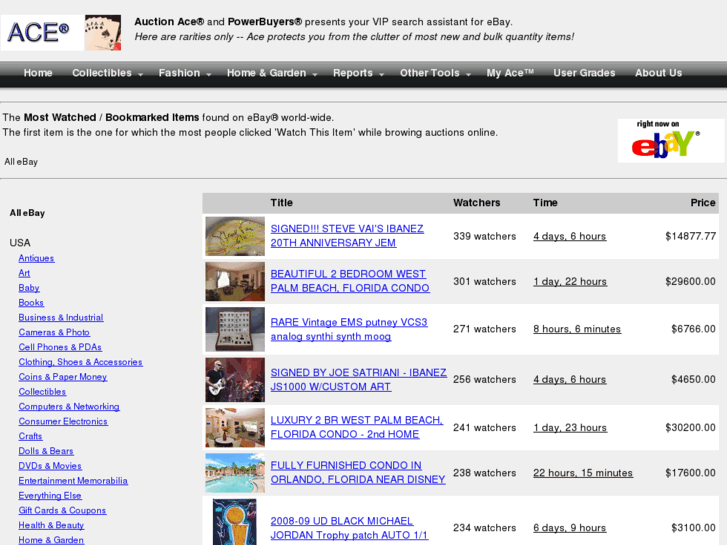The width and height of the screenshot is (727, 545).
Task: Select price '$14877.77'
Action: 690,236
